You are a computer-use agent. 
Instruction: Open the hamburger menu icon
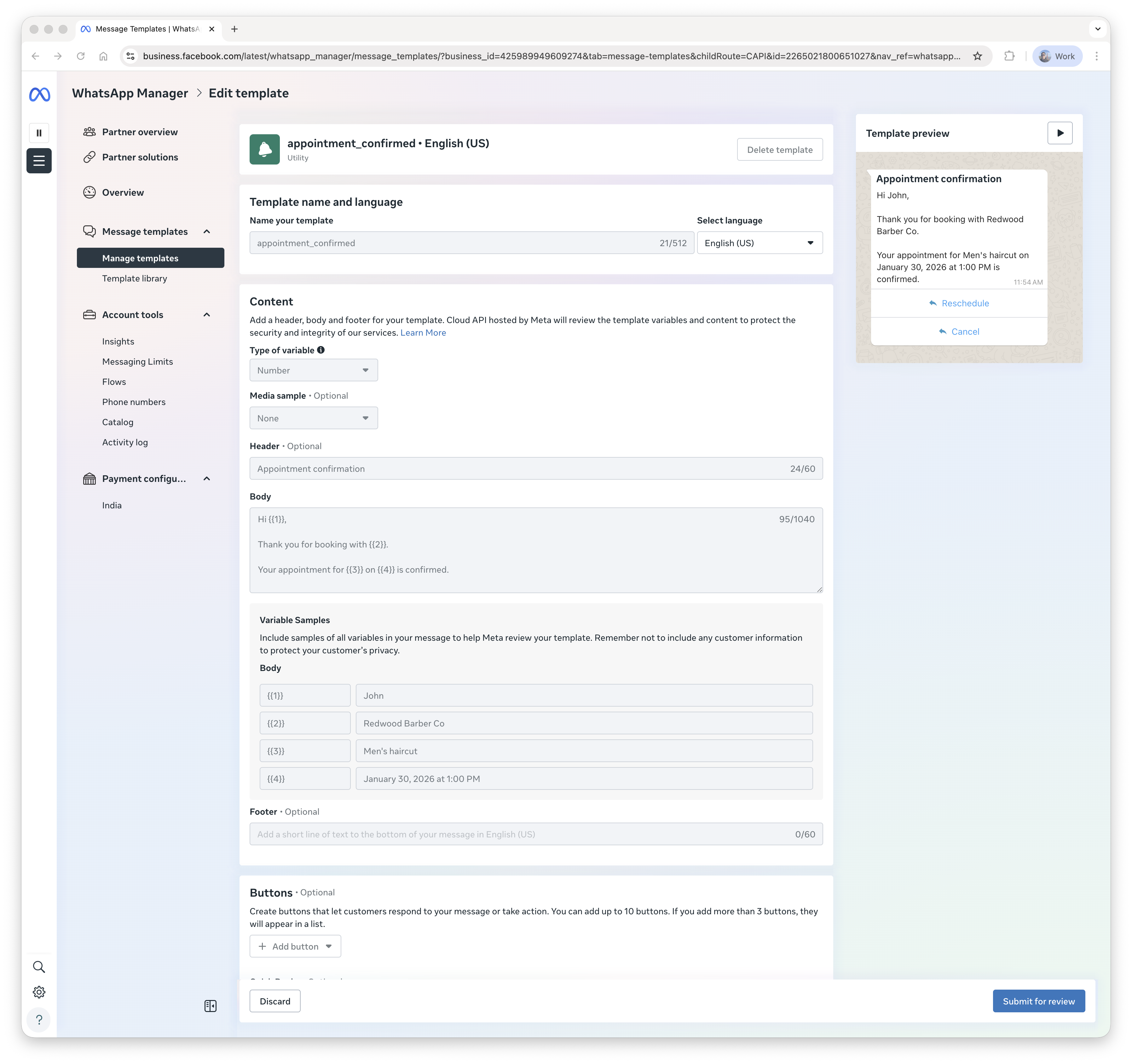point(39,161)
